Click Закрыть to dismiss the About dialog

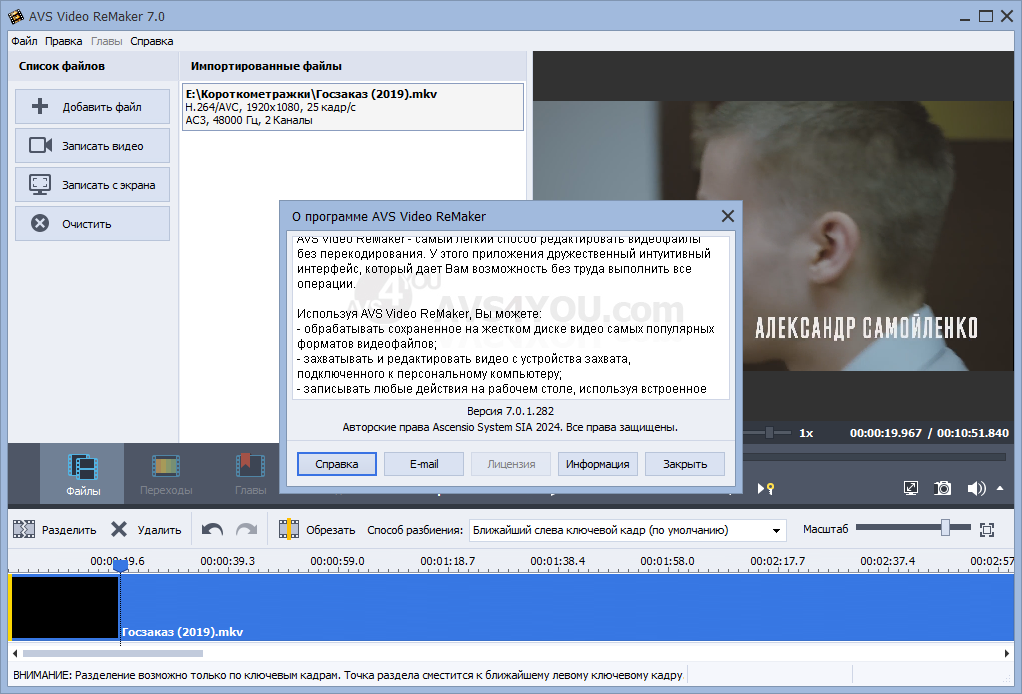(685, 464)
